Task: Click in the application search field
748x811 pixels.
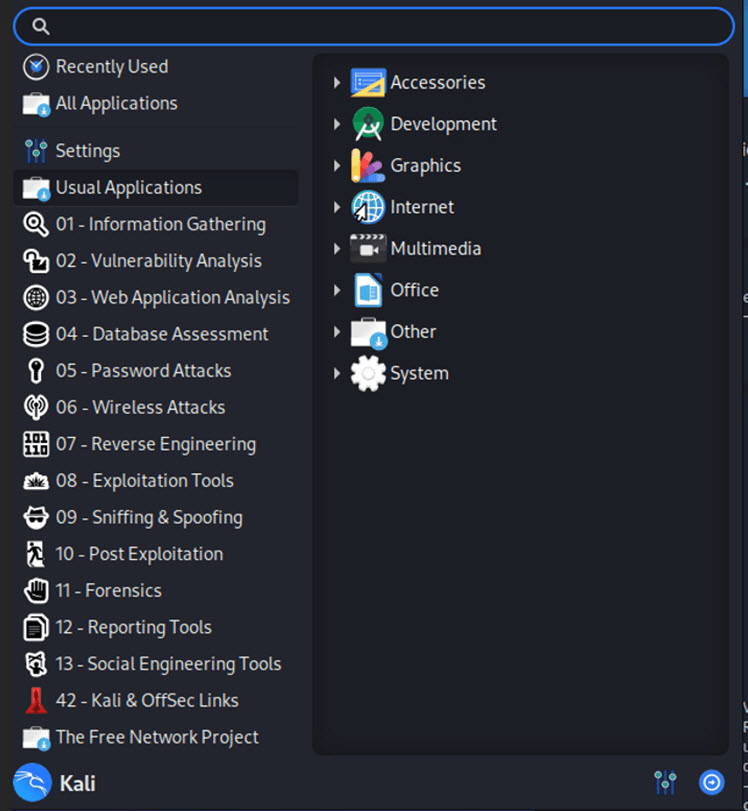Action: click(x=380, y=27)
